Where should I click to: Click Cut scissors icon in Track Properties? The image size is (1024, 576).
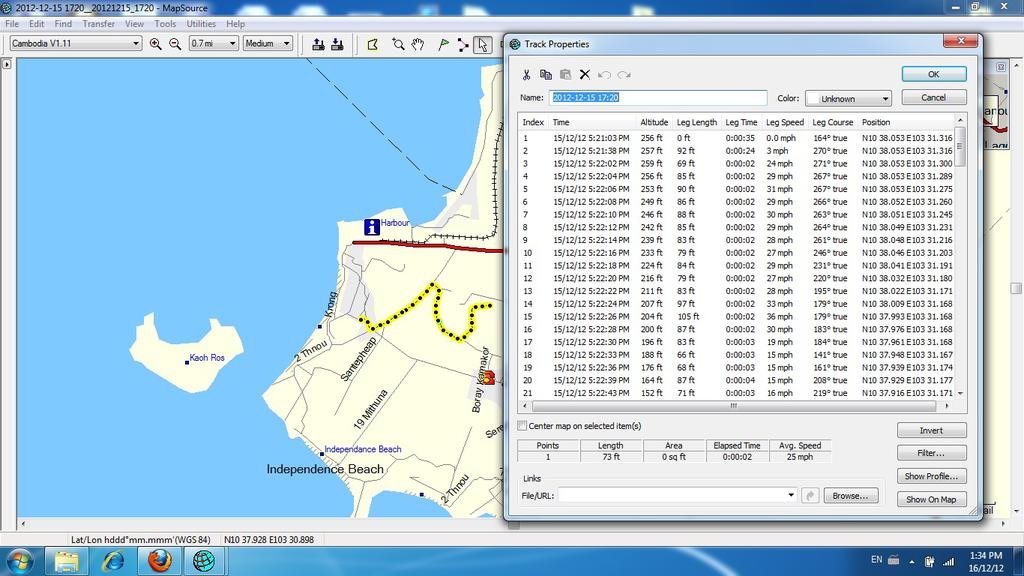point(526,74)
